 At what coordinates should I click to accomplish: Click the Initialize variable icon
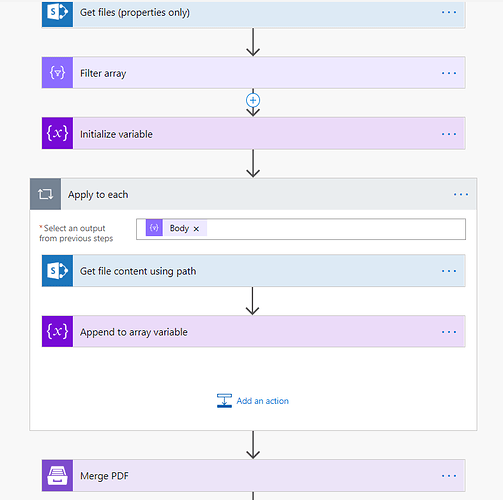pos(57,133)
